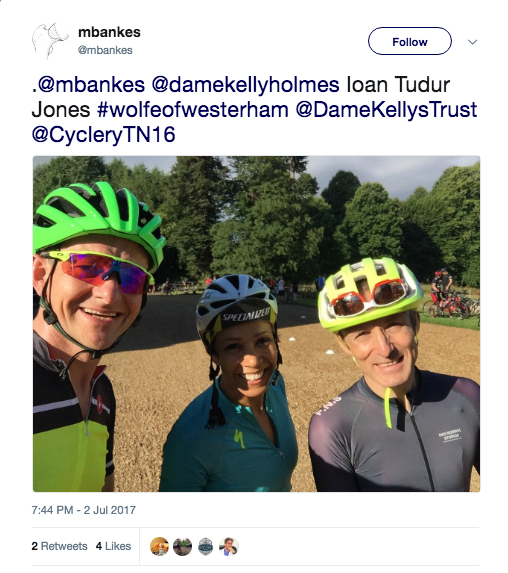View the 4 Likes list

coord(113,546)
